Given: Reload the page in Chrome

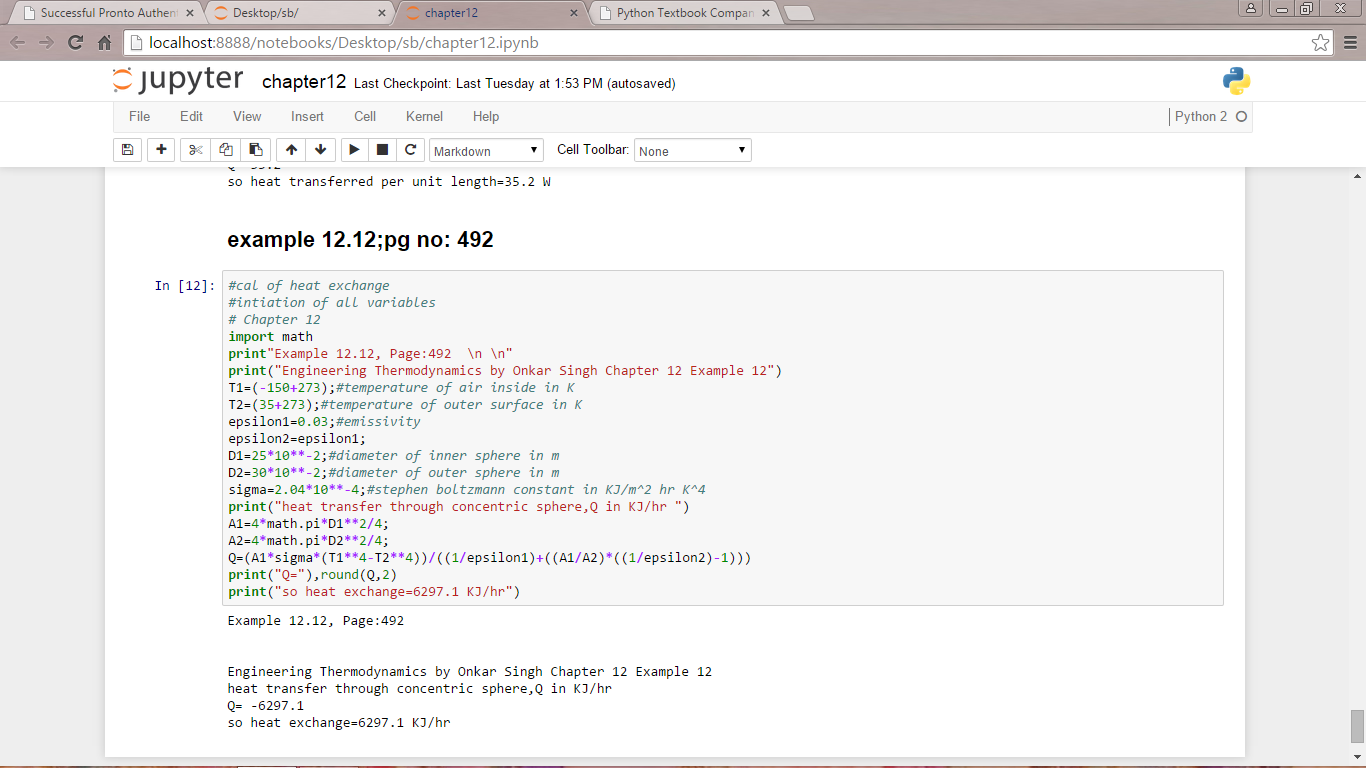Looking at the screenshot, I should [x=75, y=43].
